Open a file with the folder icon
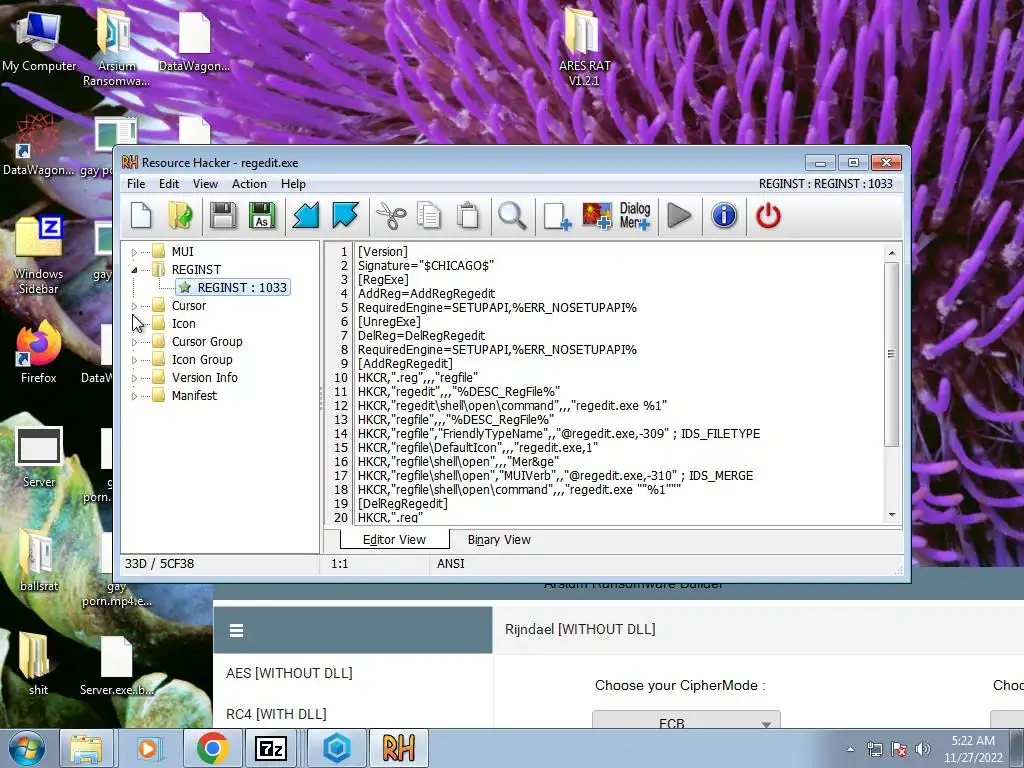 tap(180, 216)
